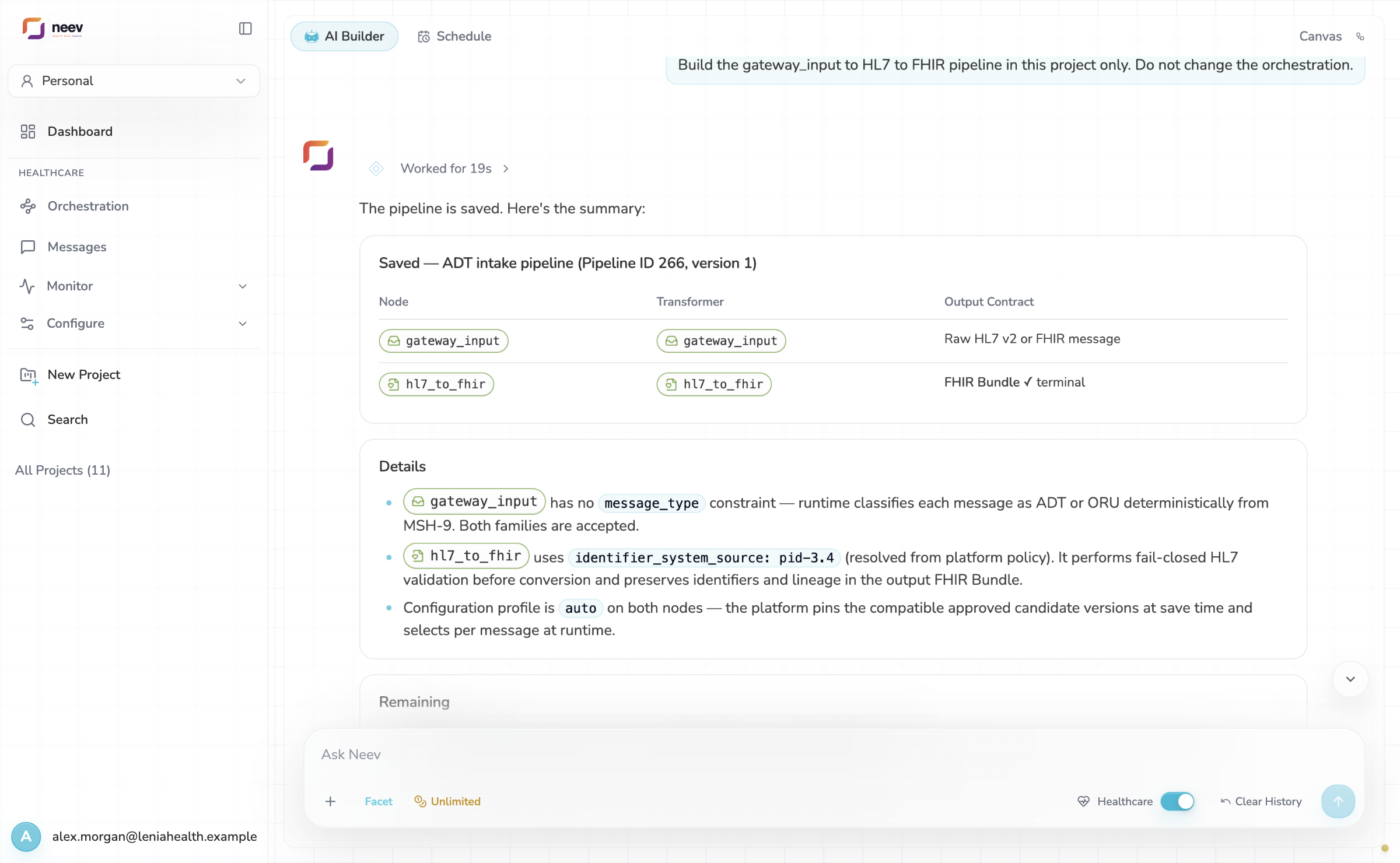
Task: Toggle the Healthcare switch
Action: (1177, 802)
